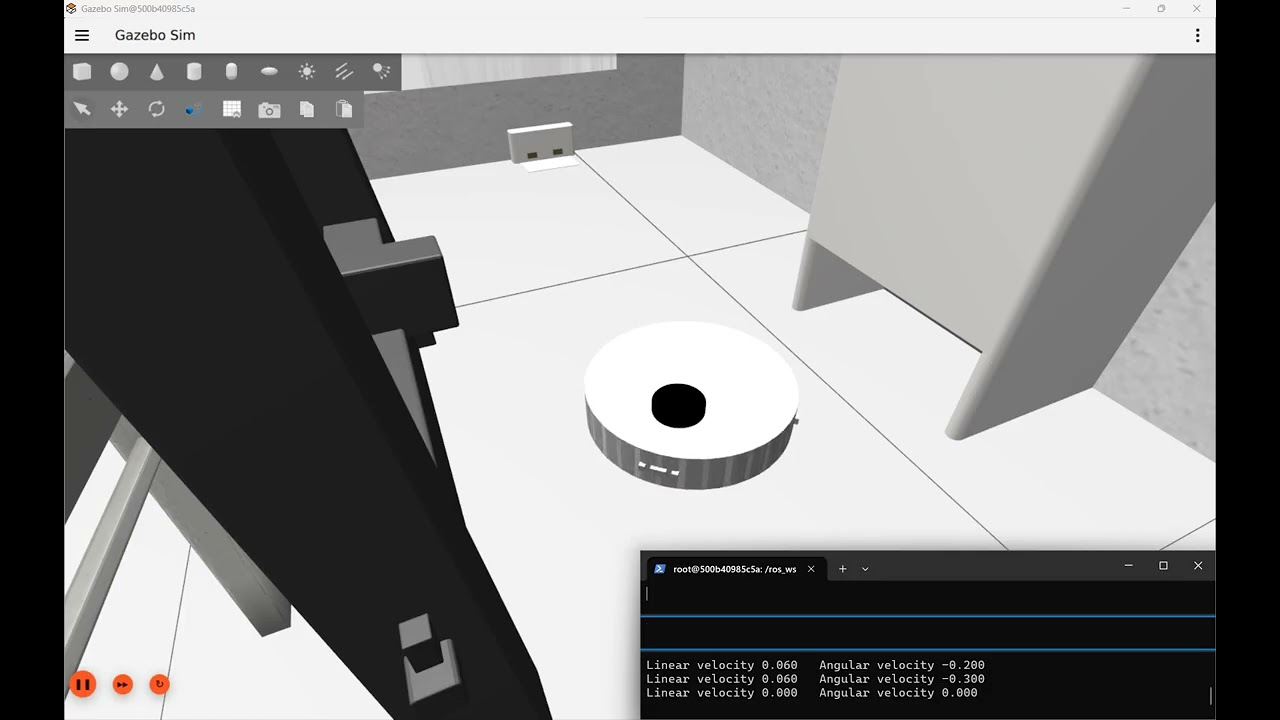This screenshot has width=1280, height=720.
Task: Insert a cone shape
Action: [157, 71]
